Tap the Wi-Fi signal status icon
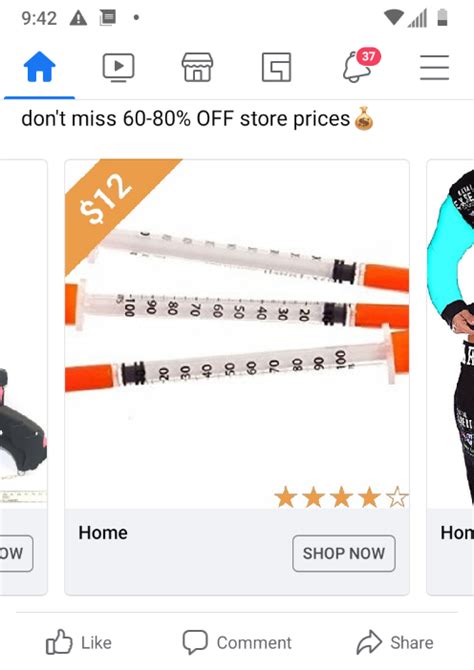The height and width of the screenshot is (670, 474). pyautogui.click(x=393, y=18)
